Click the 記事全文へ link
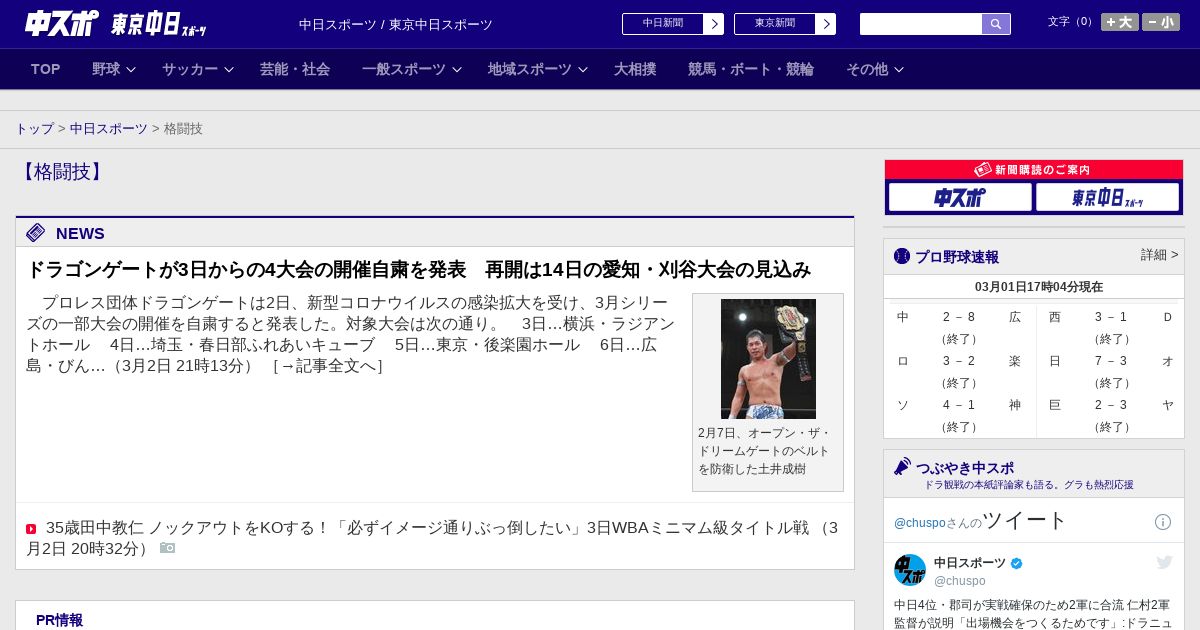Image resolution: width=1200 pixels, height=630 pixels. (x=328, y=366)
